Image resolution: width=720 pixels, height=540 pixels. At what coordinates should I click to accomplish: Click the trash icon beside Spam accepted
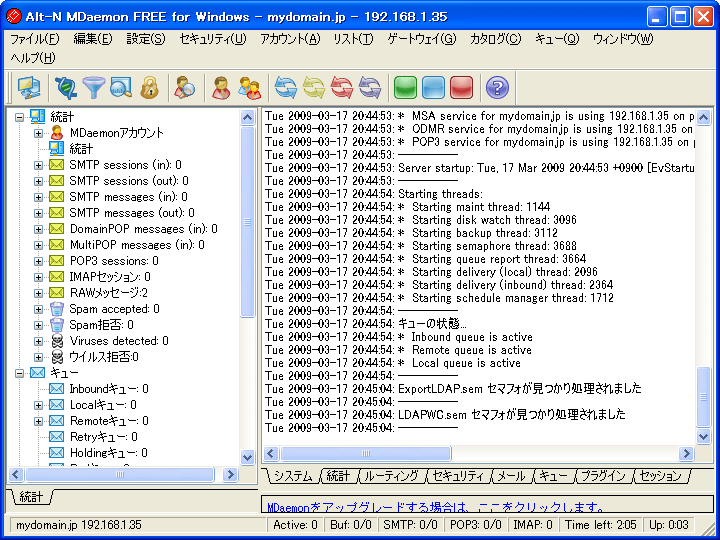tap(56, 309)
